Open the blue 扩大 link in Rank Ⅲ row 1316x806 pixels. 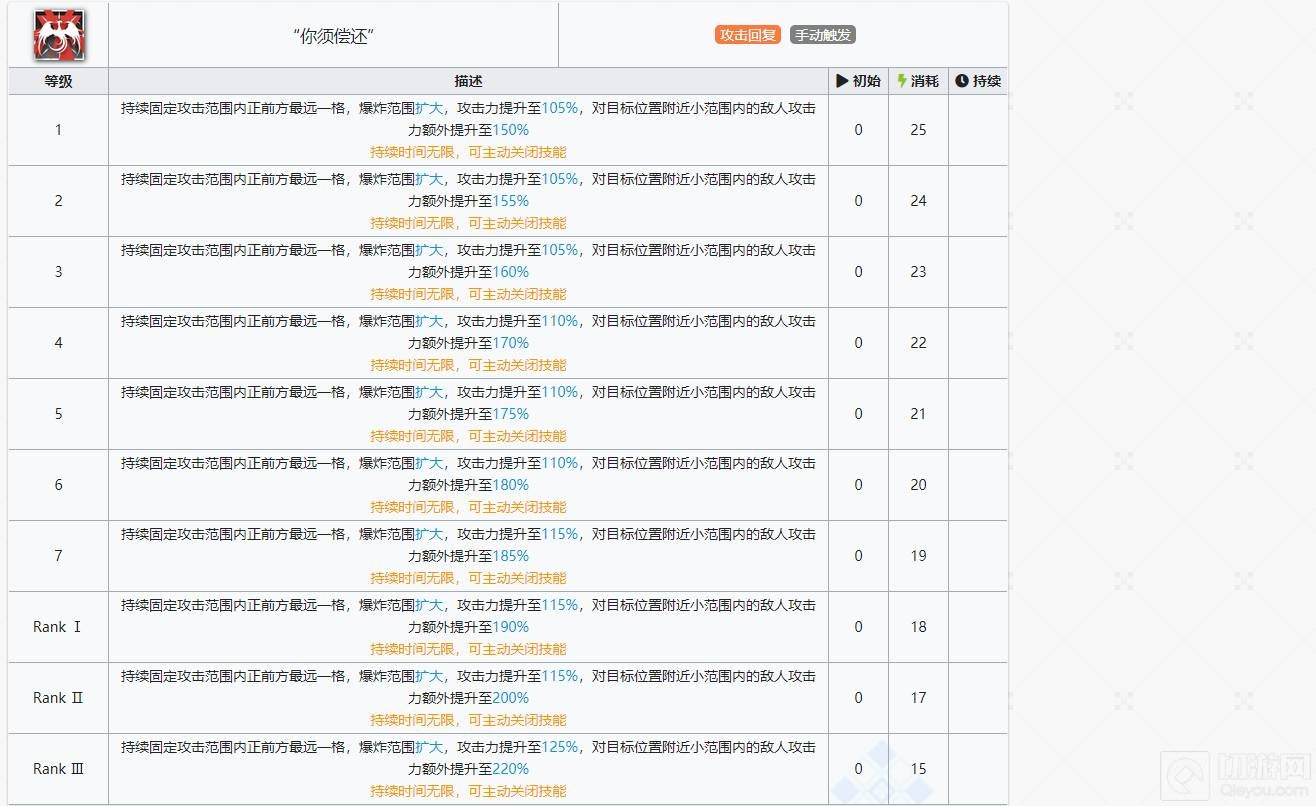[x=429, y=747]
